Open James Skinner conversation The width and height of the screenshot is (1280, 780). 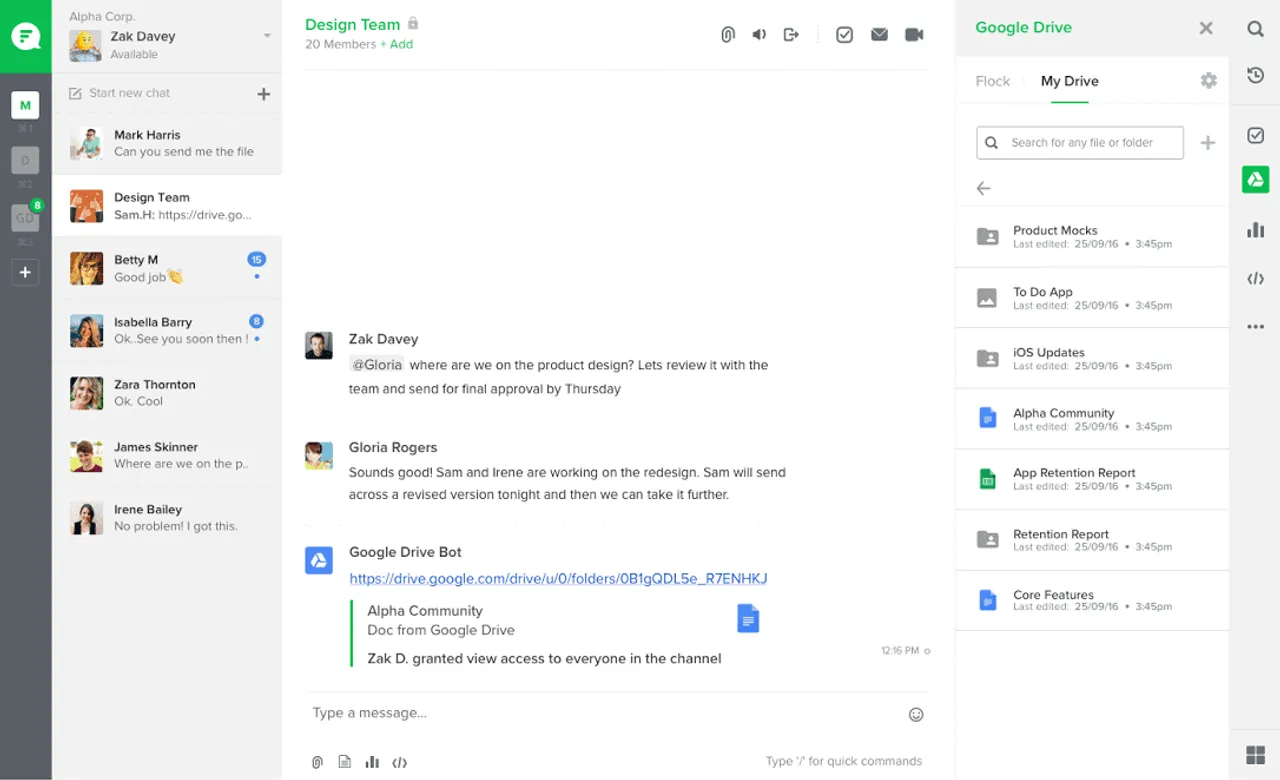(167, 455)
